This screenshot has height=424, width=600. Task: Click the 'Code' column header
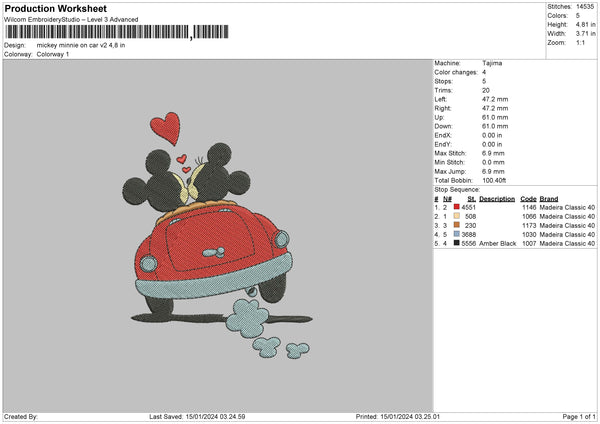click(x=528, y=199)
